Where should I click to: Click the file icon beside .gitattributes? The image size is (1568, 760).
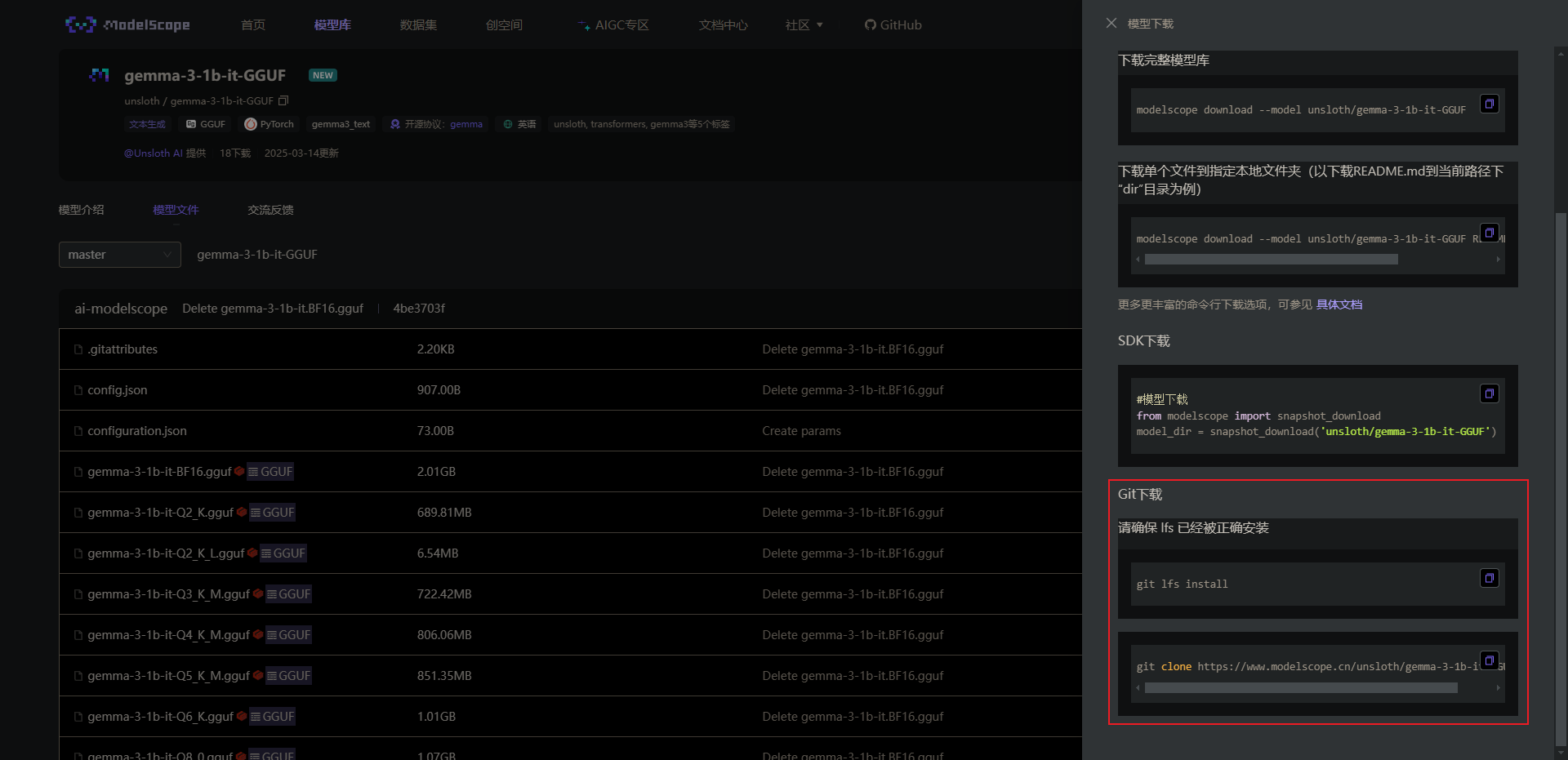pos(78,349)
